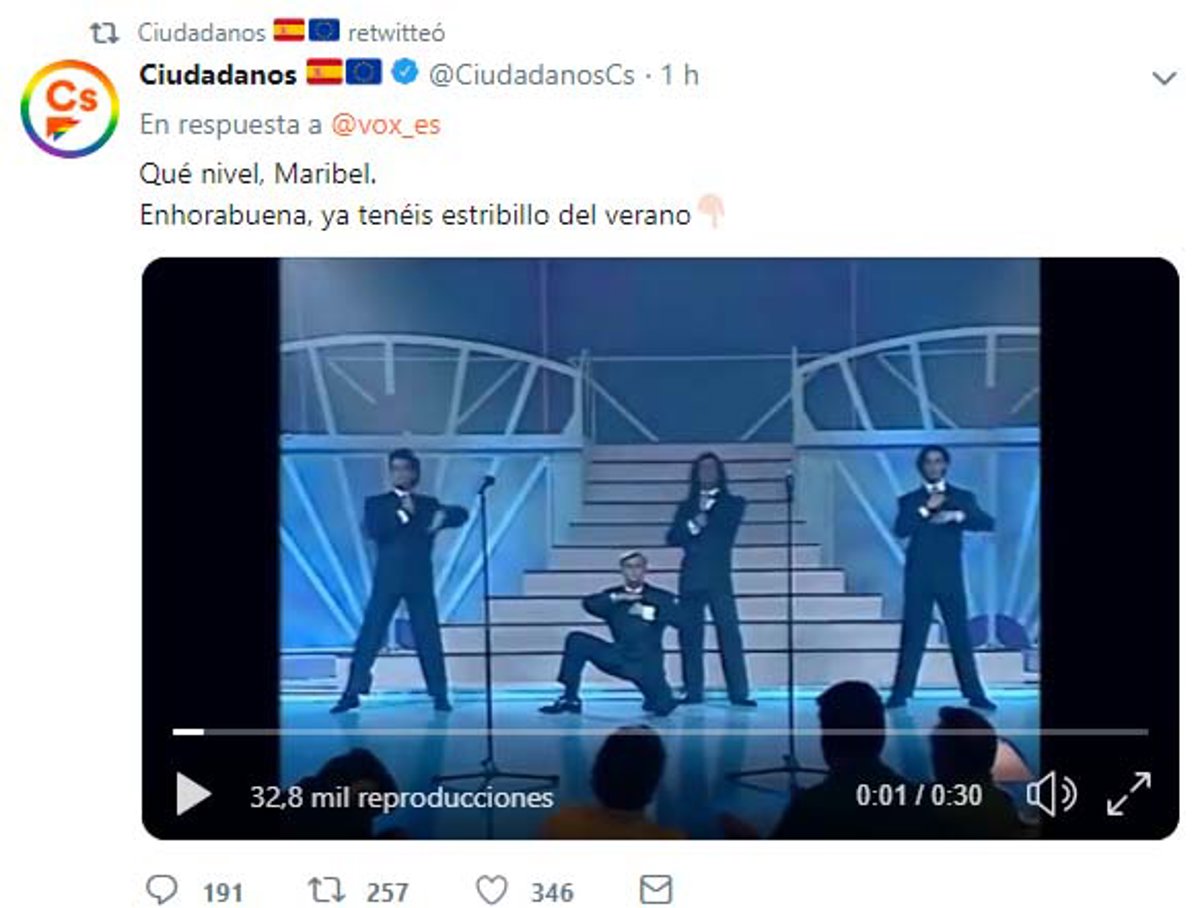Expand the video to fullscreen
Screen dimensions: 1200x908
pos(1128,794)
